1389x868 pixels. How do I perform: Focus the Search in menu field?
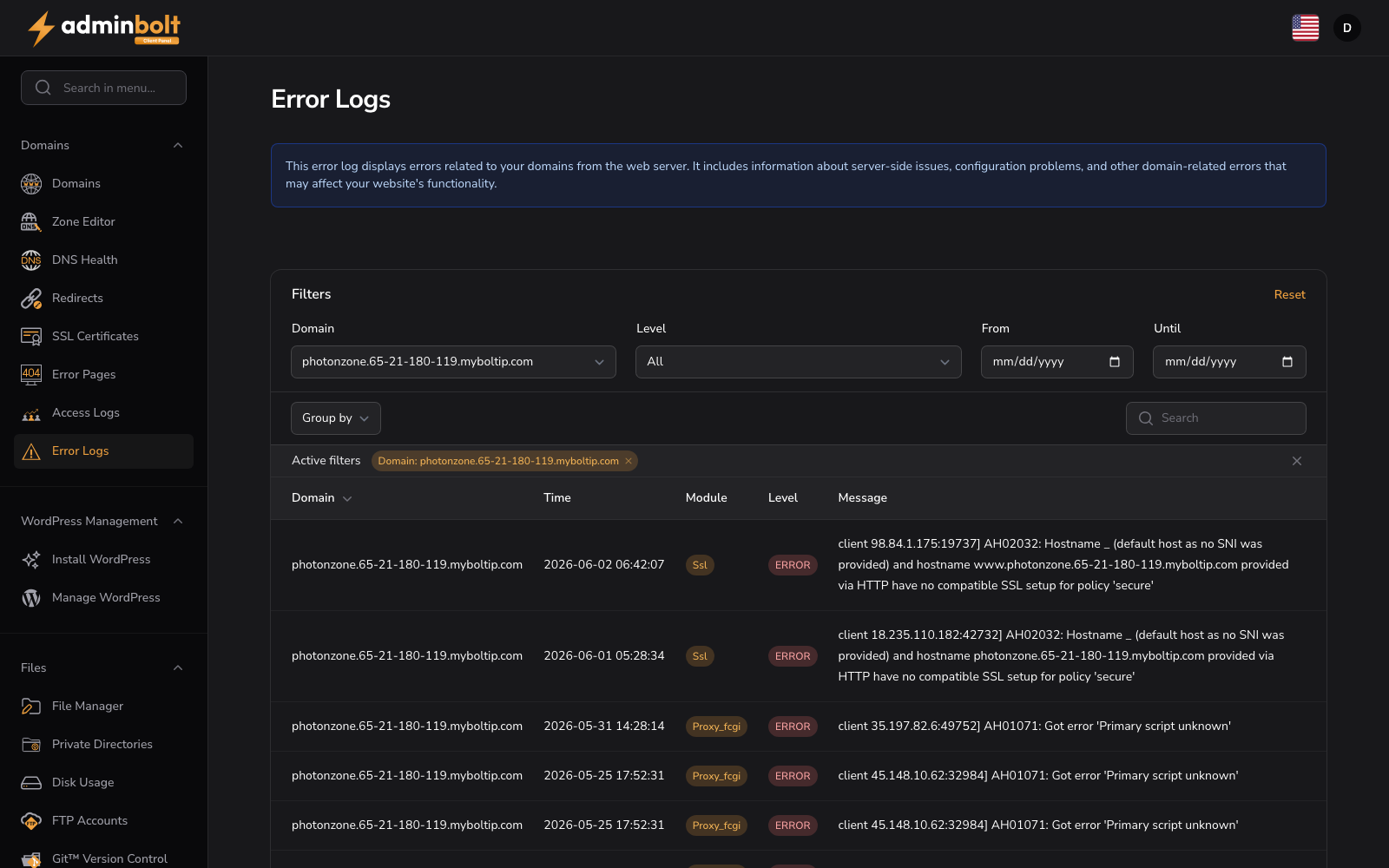tap(103, 88)
